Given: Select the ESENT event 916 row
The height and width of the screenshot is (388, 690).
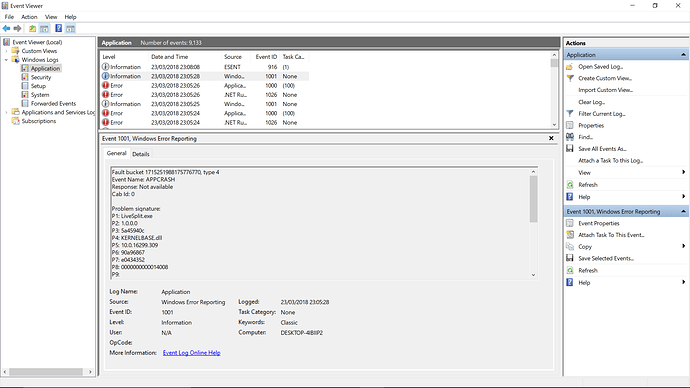Looking at the screenshot, I should (205, 67).
